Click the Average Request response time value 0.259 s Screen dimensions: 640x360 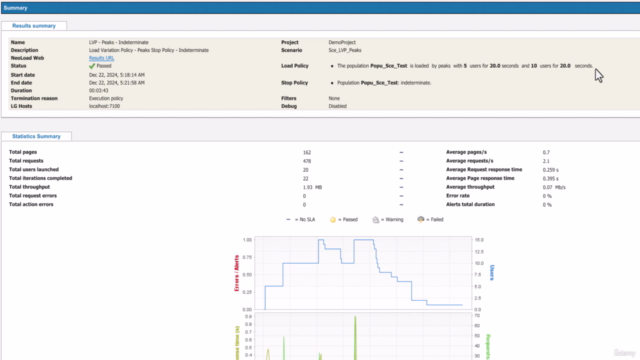coord(551,170)
